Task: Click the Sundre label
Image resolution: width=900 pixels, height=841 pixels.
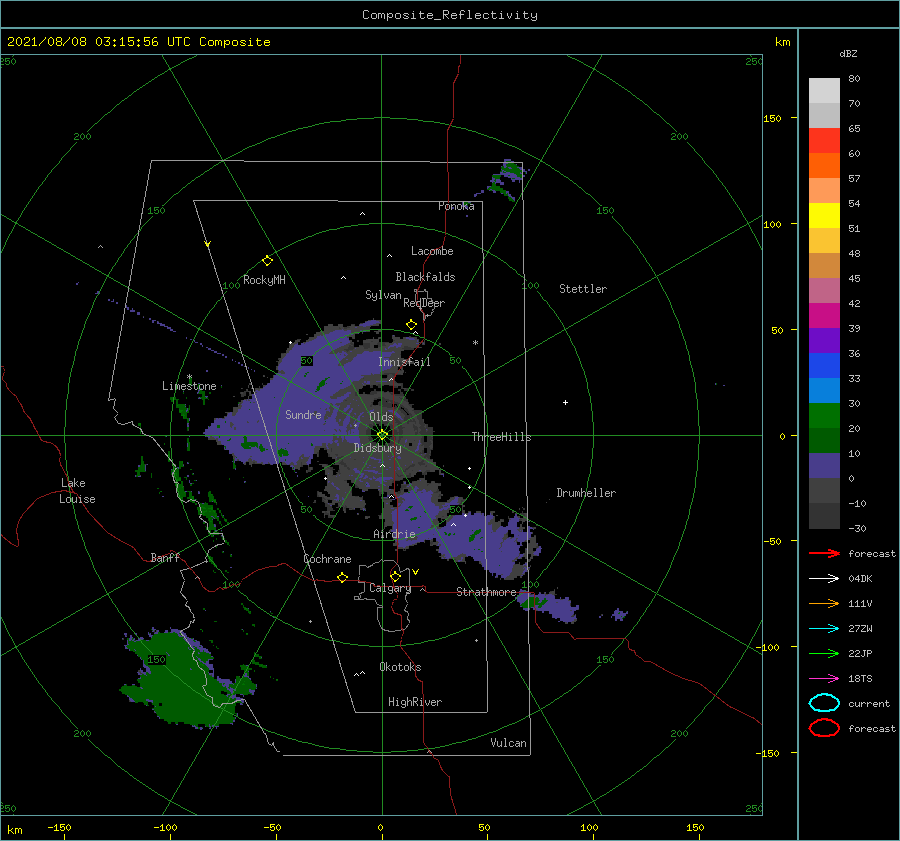Action: click(x=303, y=414)
